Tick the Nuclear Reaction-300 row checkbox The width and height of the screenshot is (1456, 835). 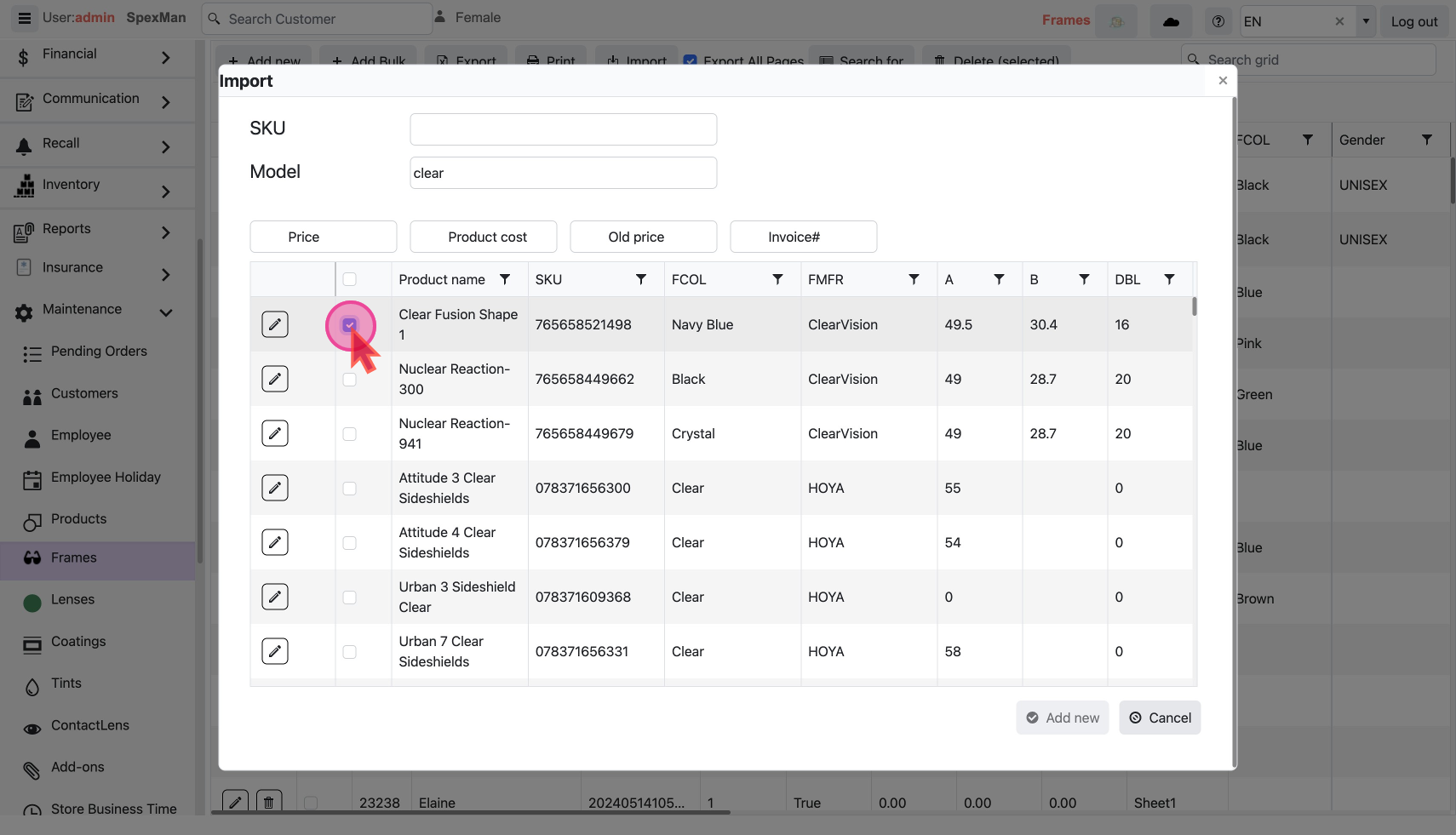click(349, 380)
